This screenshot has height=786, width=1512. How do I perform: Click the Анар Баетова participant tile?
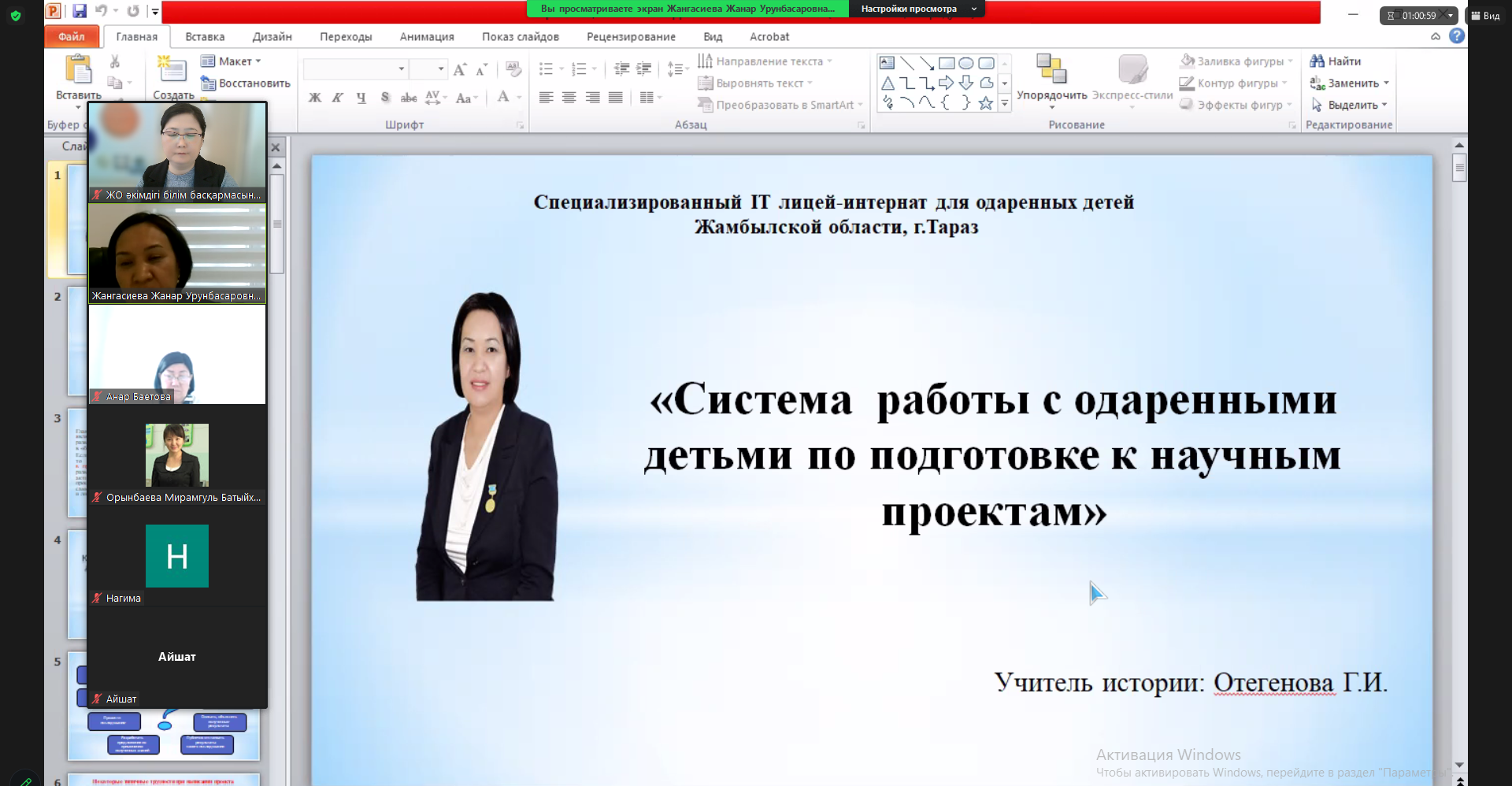coord(177,354)
